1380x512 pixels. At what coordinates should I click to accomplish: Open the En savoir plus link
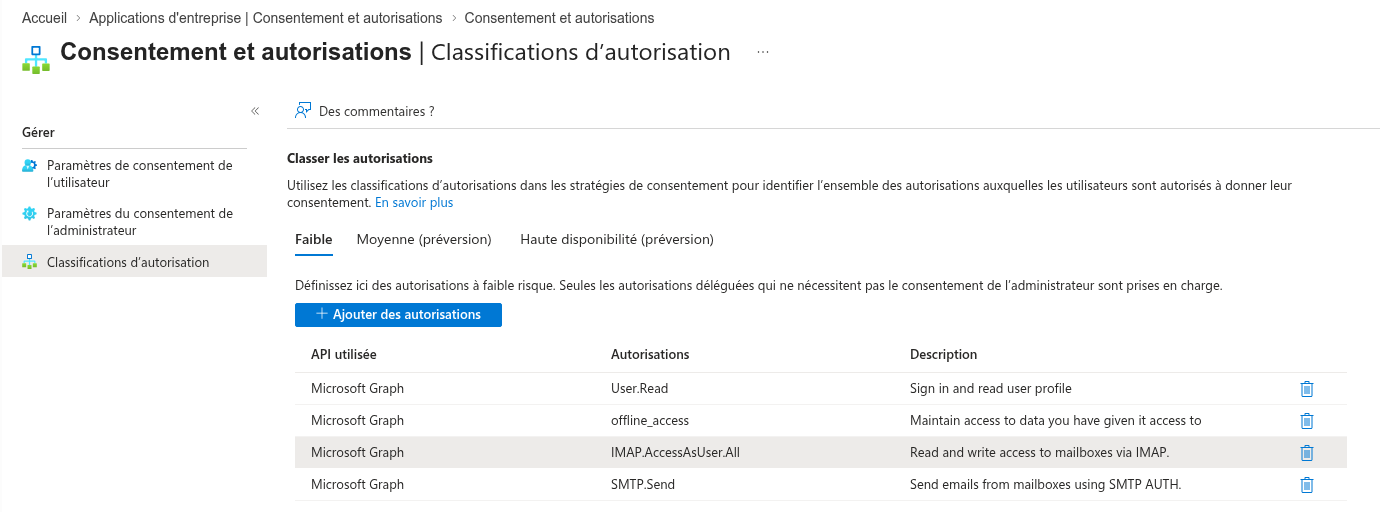(x=414, y=203)
